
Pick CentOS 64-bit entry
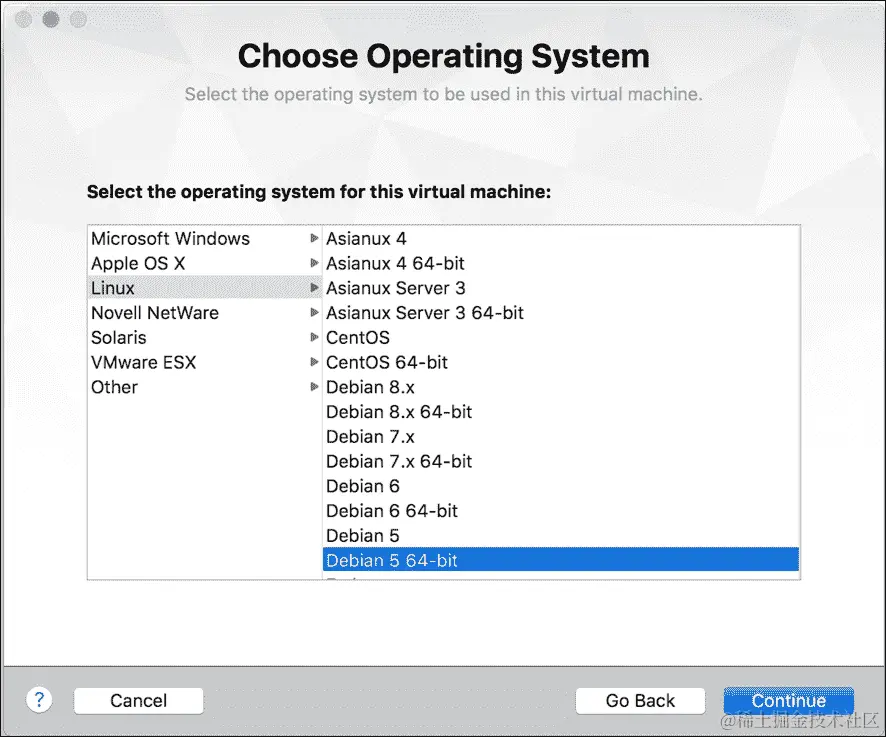pos(561,362)
